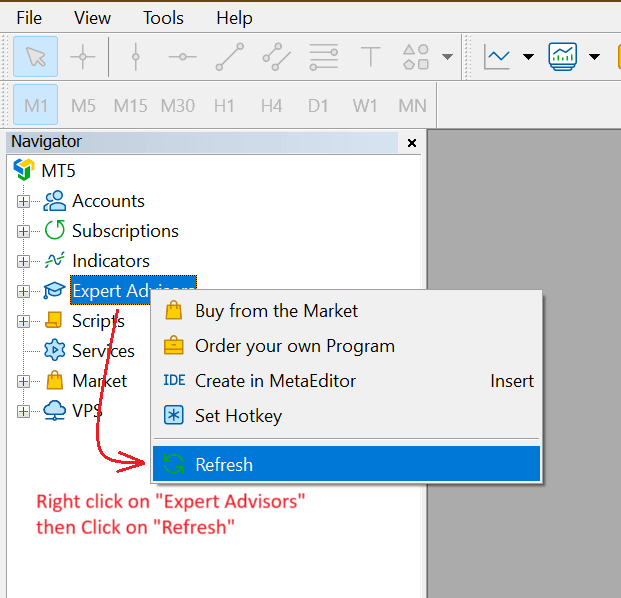Choose Create in MetaEditor
The width and height of the screenshot is (621, 598).
pos(346,381)
